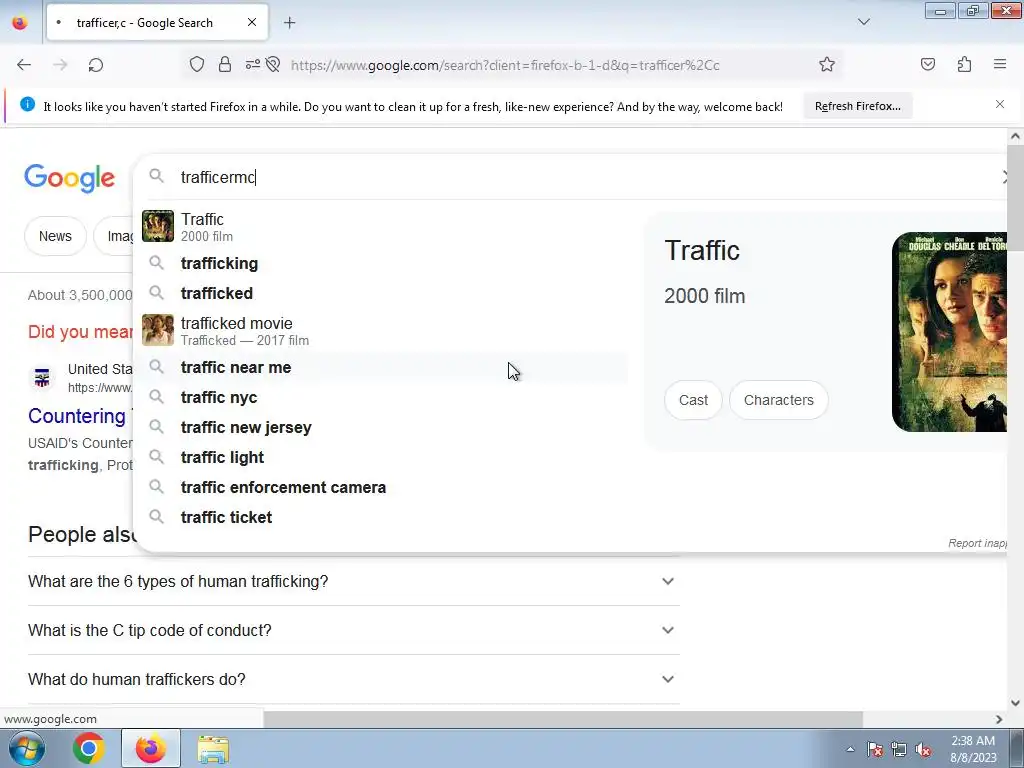The image size is (1024, 768).
Task: Click the Report inappropriate predictions link
Action: coord(977,543)
